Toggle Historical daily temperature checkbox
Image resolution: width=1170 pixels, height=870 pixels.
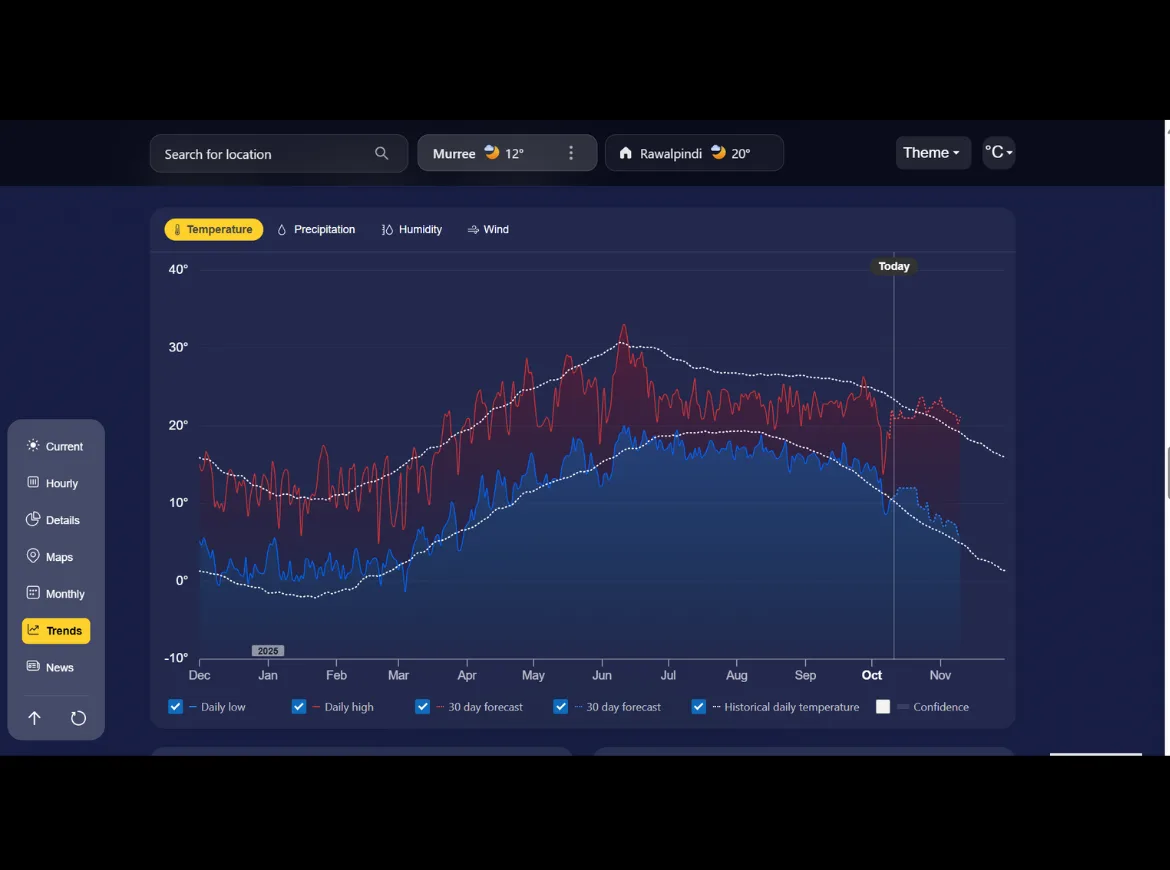[698, 707]
